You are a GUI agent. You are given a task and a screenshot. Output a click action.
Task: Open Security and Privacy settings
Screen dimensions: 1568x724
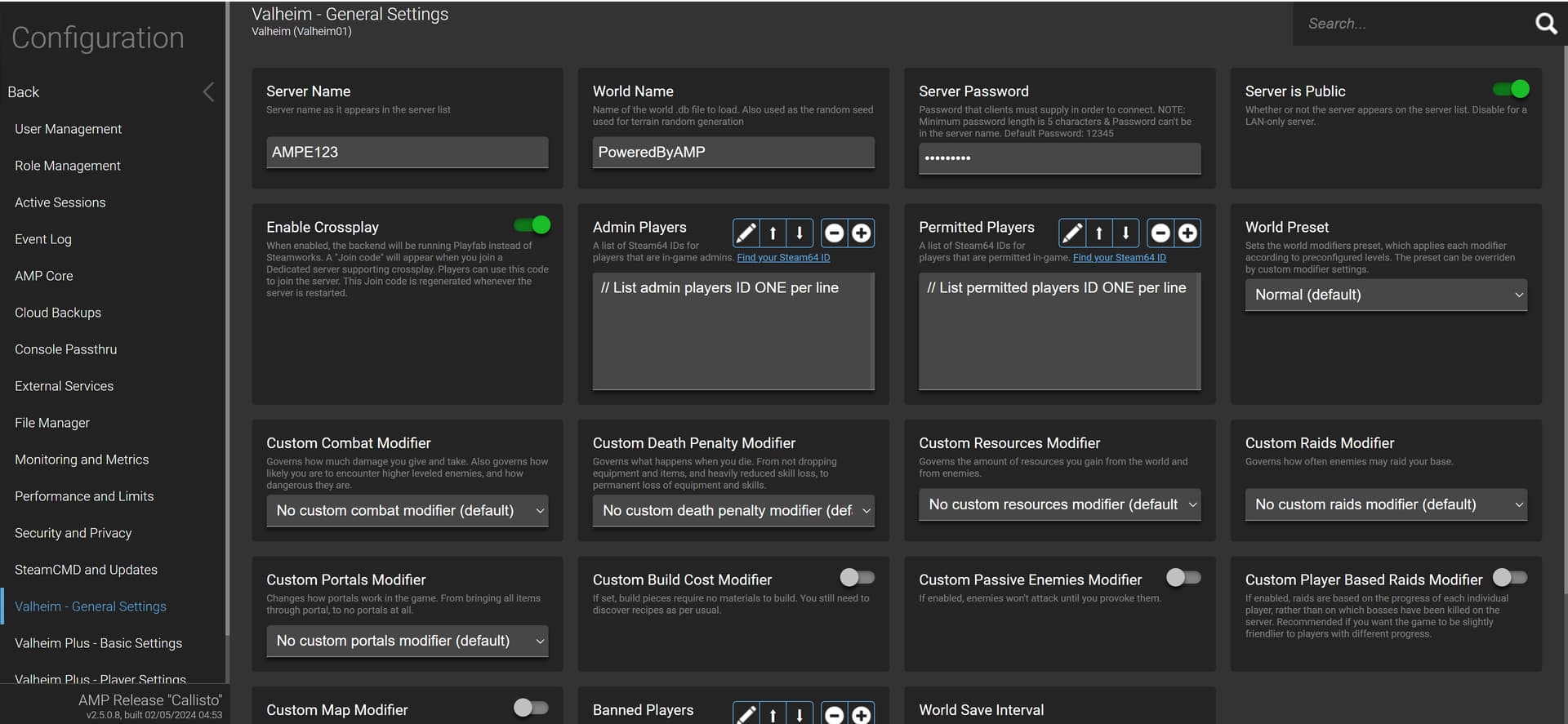pos(73,533)
